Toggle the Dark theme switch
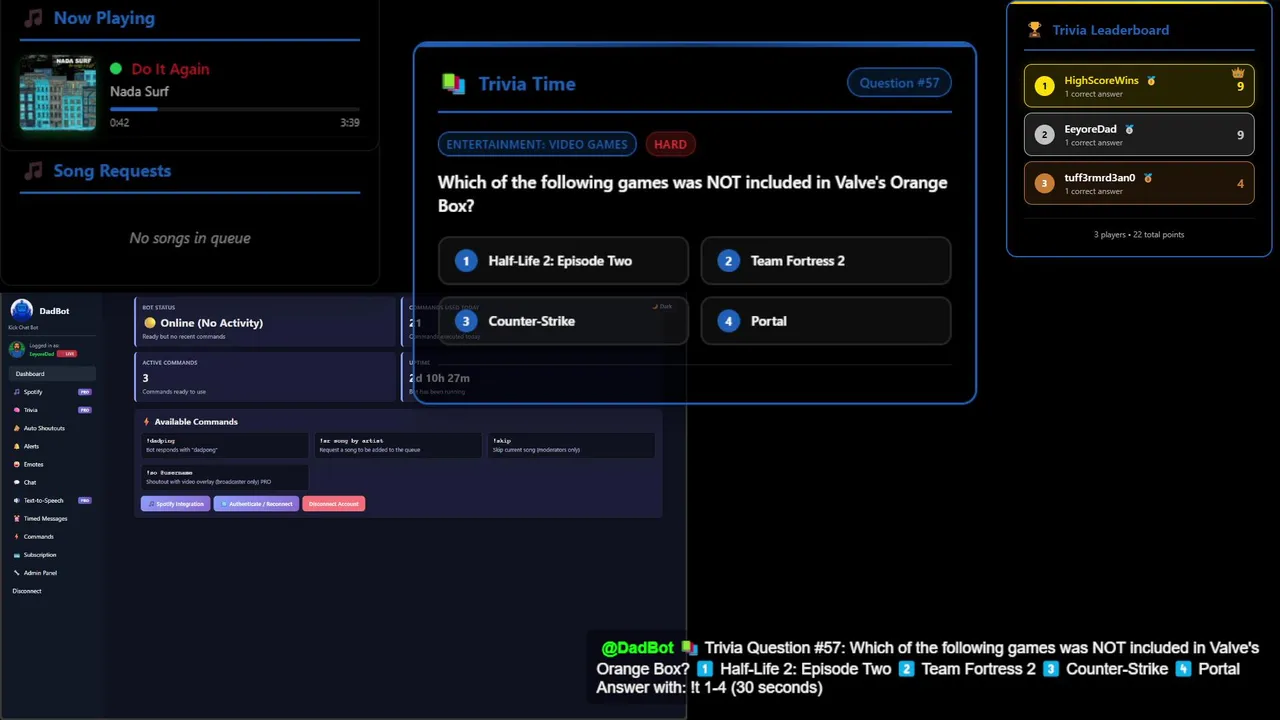The height and width of the screenshot is (720, 1280). tap(662, 306)
